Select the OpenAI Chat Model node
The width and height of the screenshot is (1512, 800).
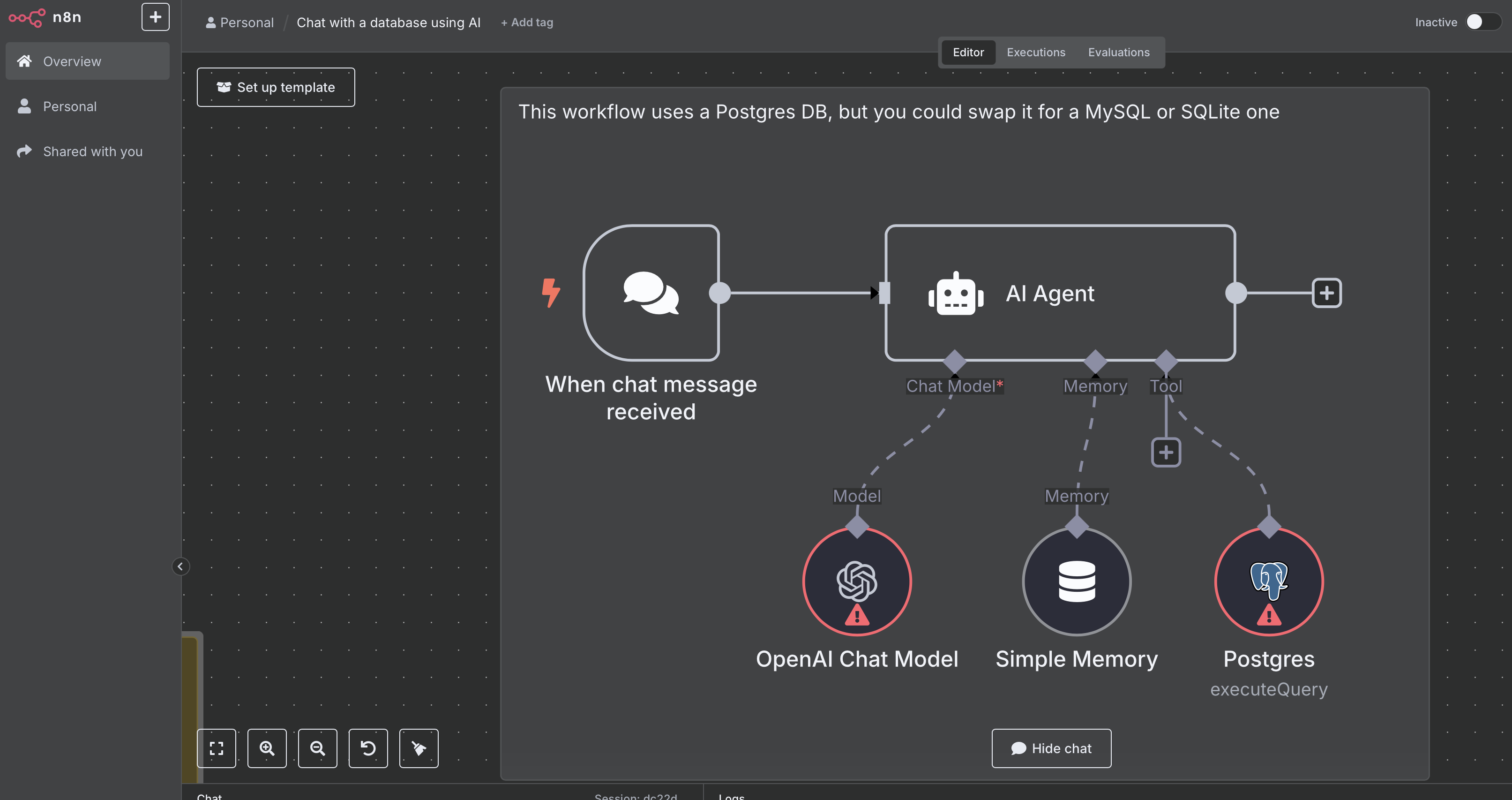(857, 581)
